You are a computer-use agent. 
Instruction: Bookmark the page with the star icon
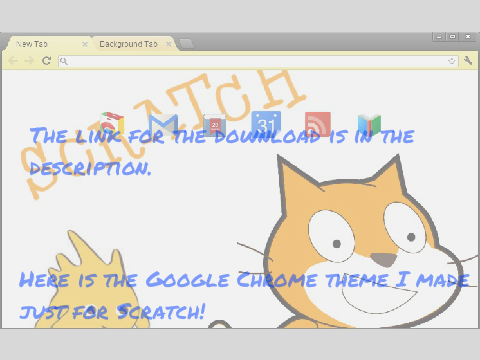tap(451, 61)
